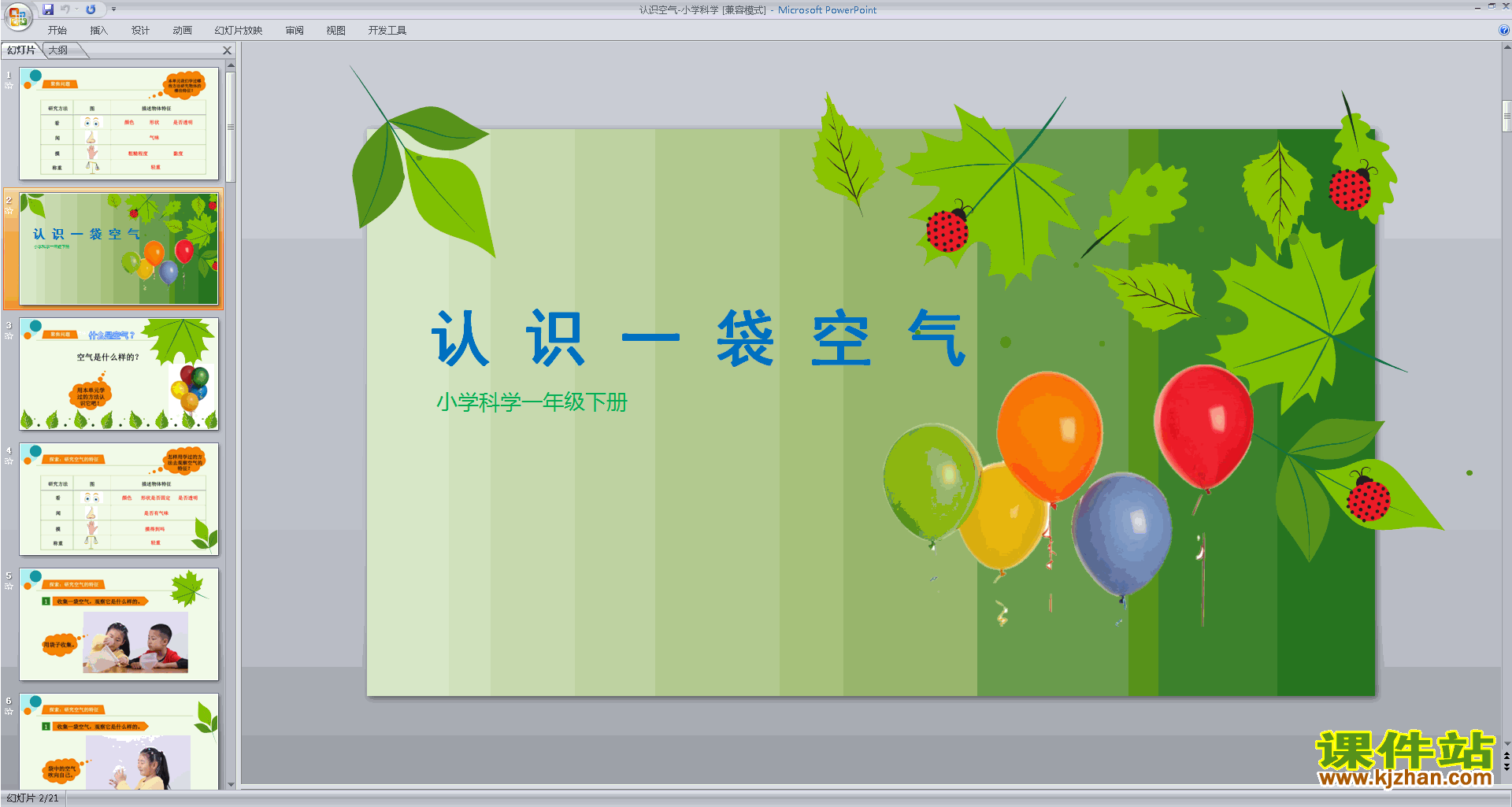Image resolution: width=1512 pixels, height=807 pixels.
Task: Click the main editor vertical scrollbar handle
Action: [x=1506, y=117]
